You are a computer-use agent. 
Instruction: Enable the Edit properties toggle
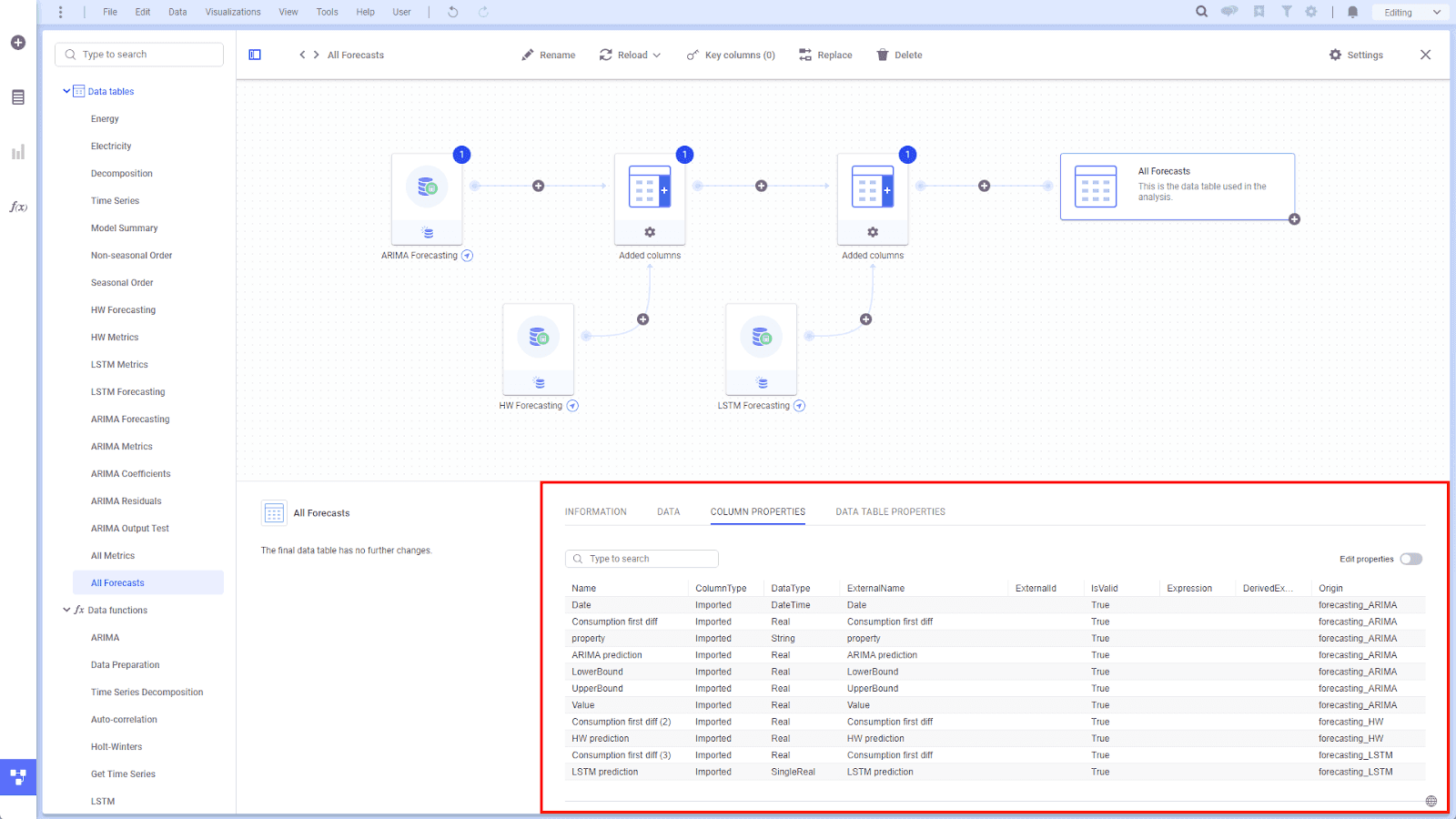click(x=1411, y=559)
